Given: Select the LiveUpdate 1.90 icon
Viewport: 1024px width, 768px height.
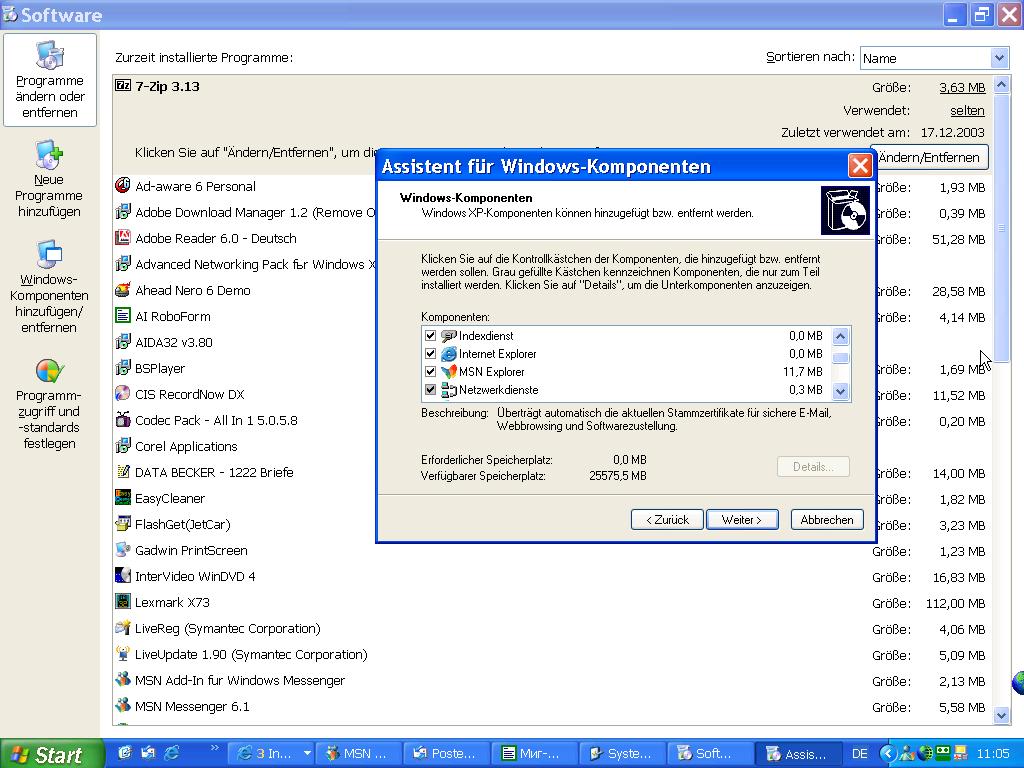Looking at the screenshot, I should coord(123,654).
